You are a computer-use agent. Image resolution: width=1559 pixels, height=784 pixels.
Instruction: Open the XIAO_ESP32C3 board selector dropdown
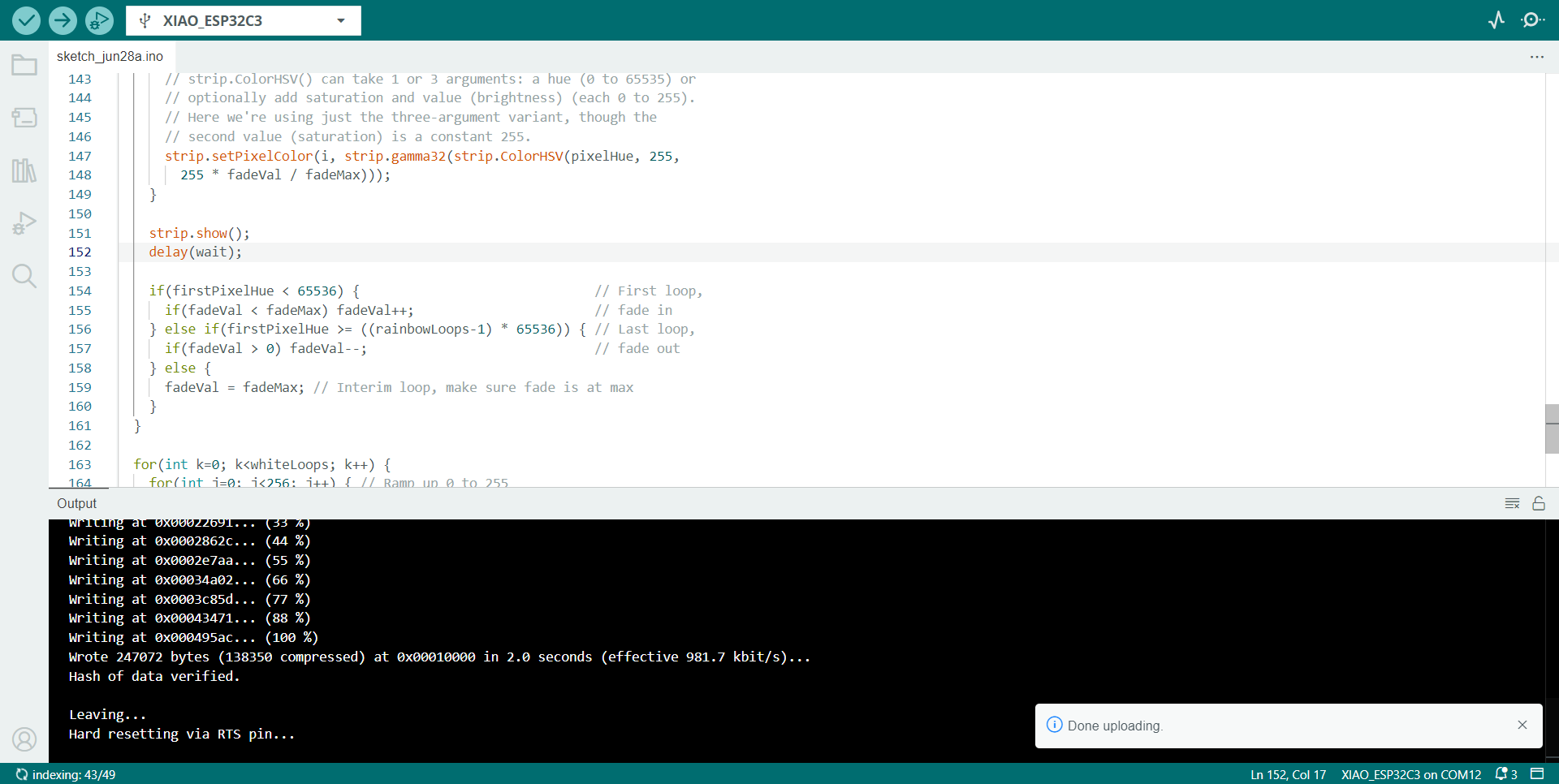(244, 20)
